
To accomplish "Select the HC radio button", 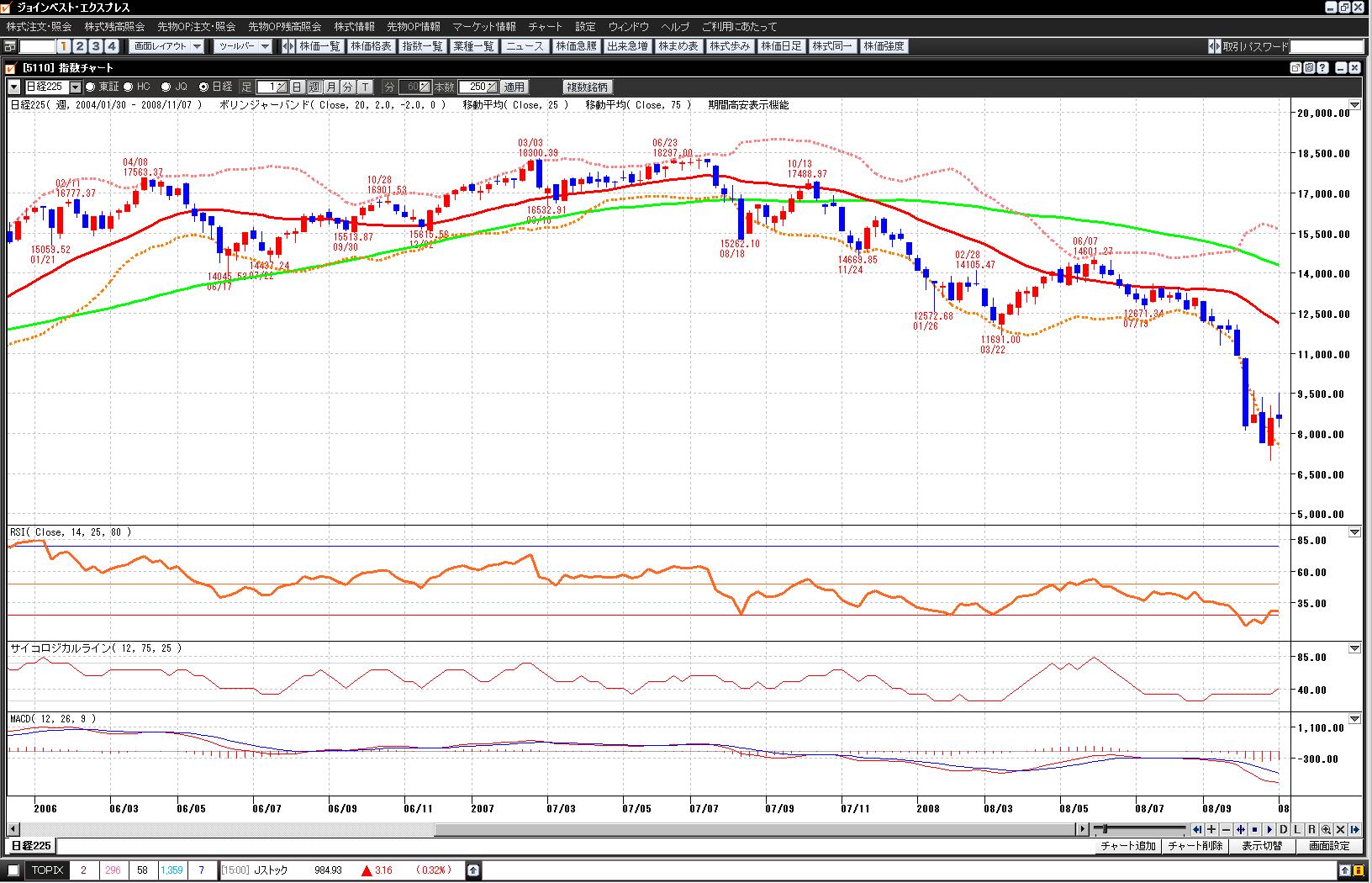I will (129, 87).
